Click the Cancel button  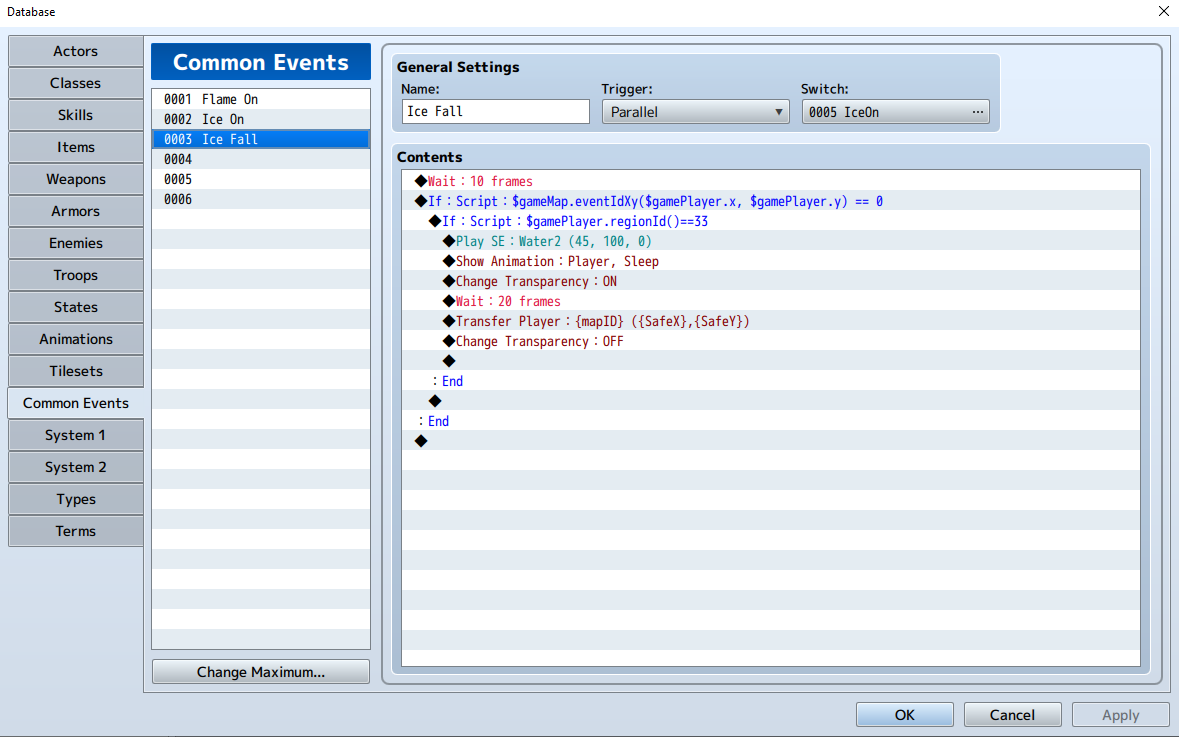pos(1012,714)
